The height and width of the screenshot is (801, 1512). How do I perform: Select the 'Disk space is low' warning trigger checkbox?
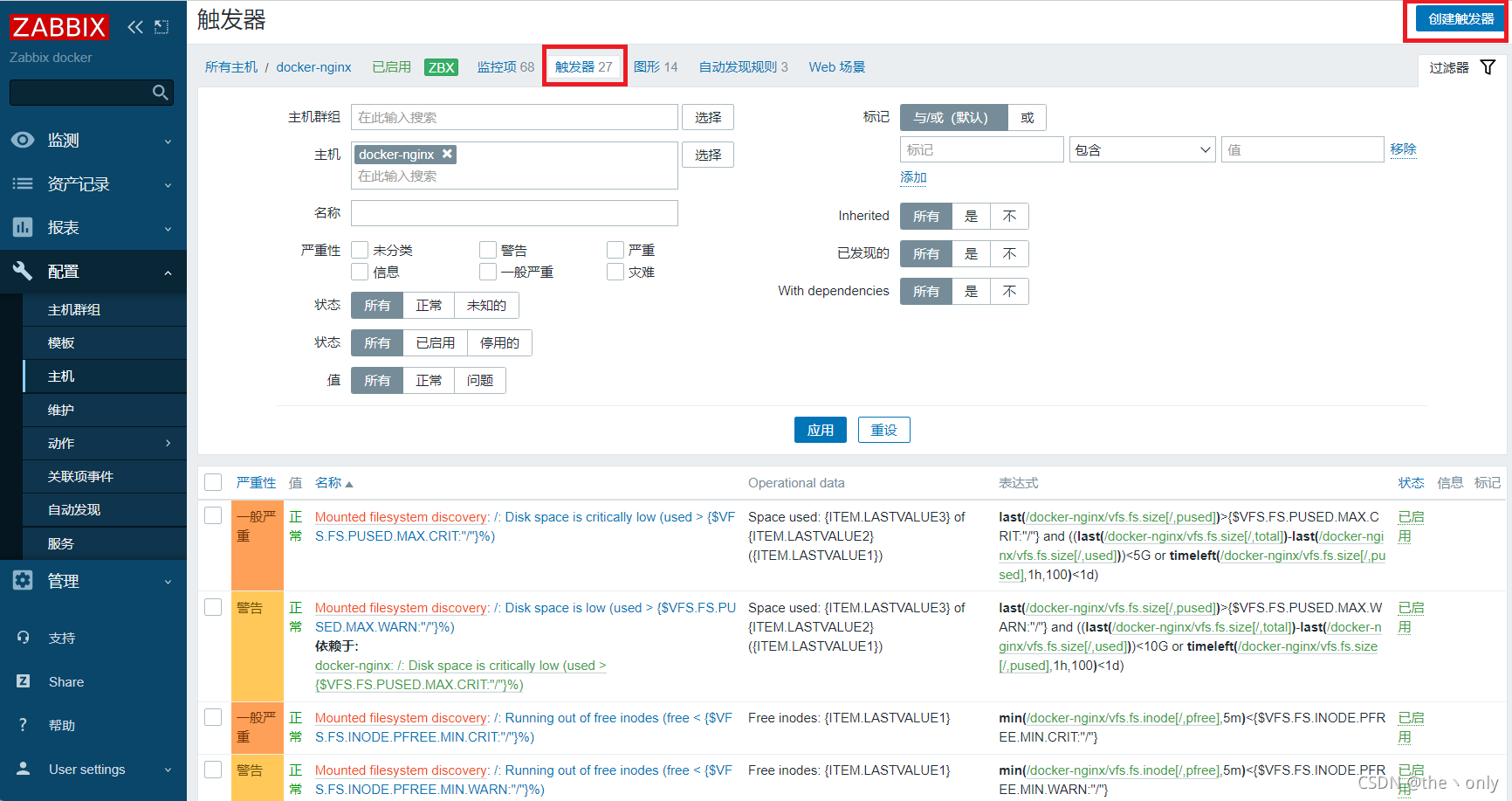(213, 606)
